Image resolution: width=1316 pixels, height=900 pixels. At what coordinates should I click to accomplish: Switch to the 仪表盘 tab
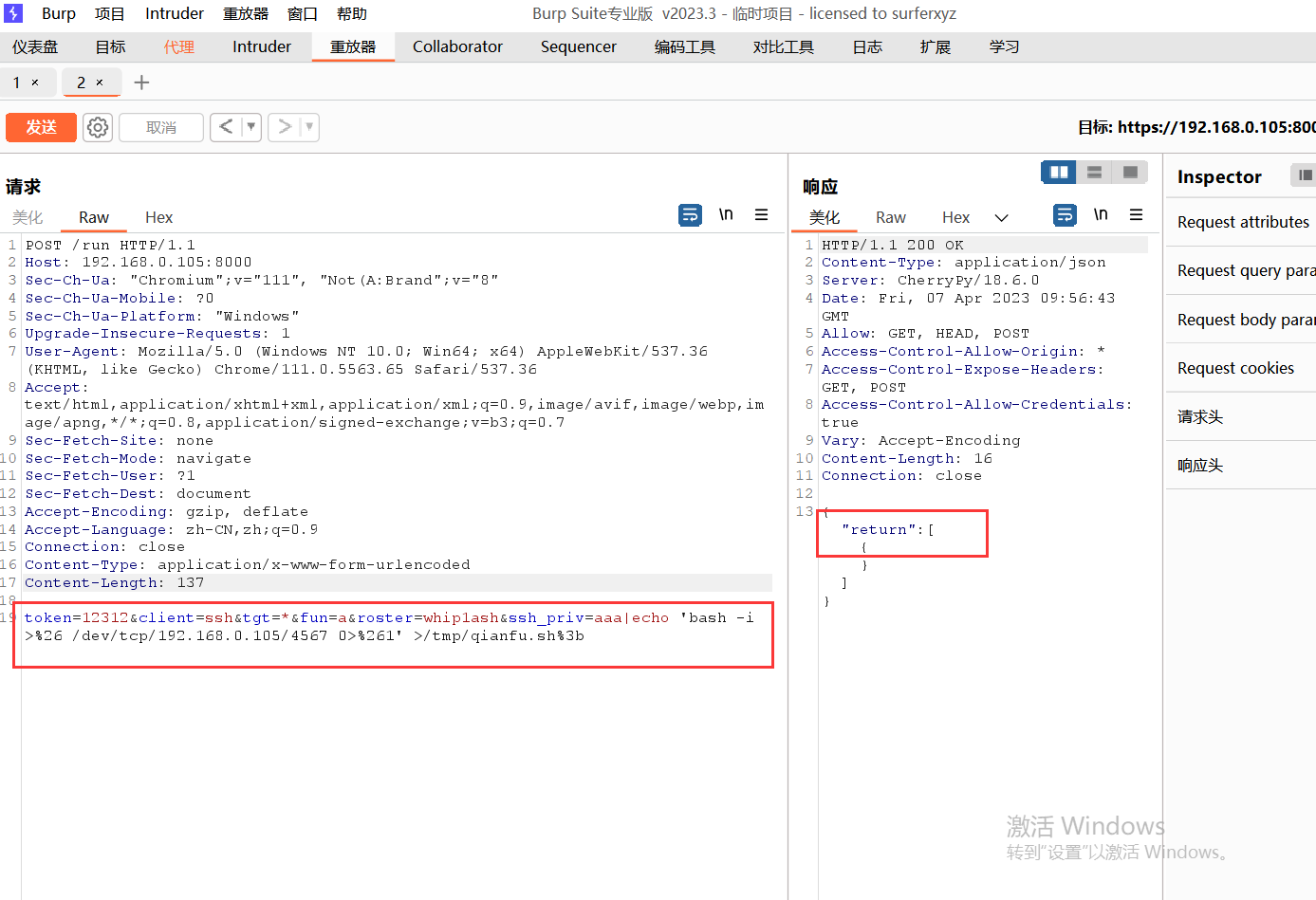pyautogui.click(x=35, y=46)
